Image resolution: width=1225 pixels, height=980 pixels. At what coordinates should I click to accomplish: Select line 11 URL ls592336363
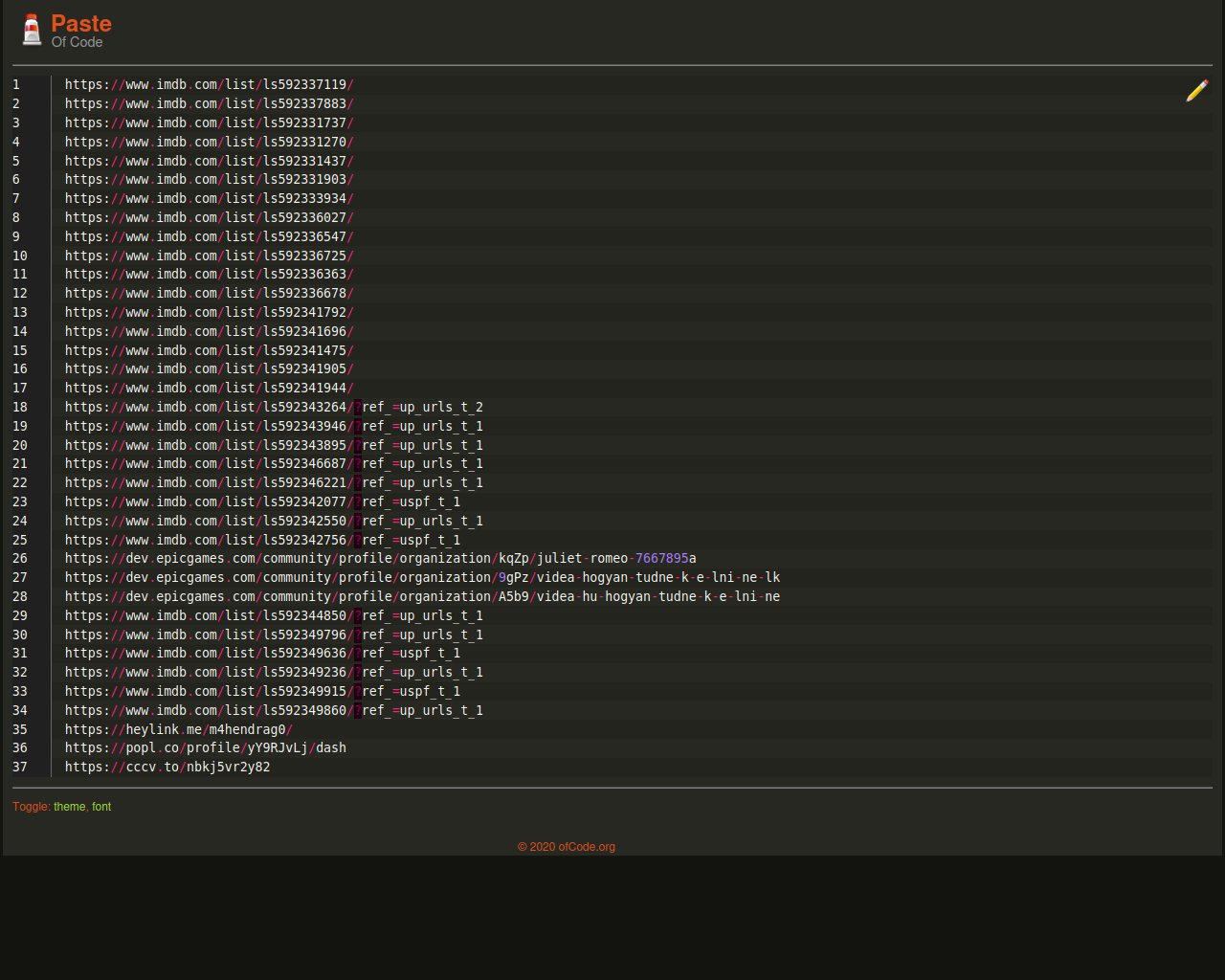click(210, 274)
